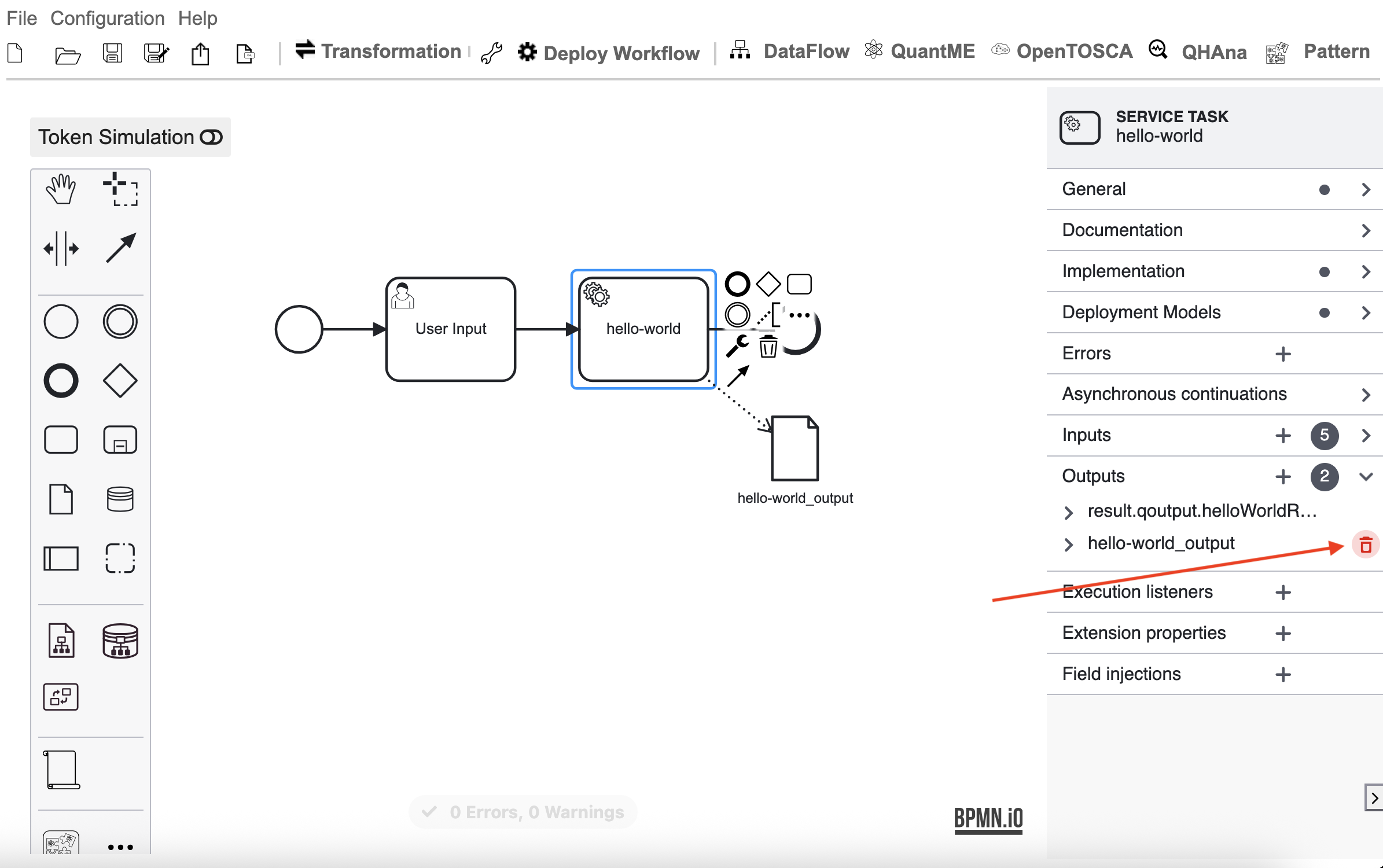
Task: Select the task palette shape
Action: coord(61,440)
